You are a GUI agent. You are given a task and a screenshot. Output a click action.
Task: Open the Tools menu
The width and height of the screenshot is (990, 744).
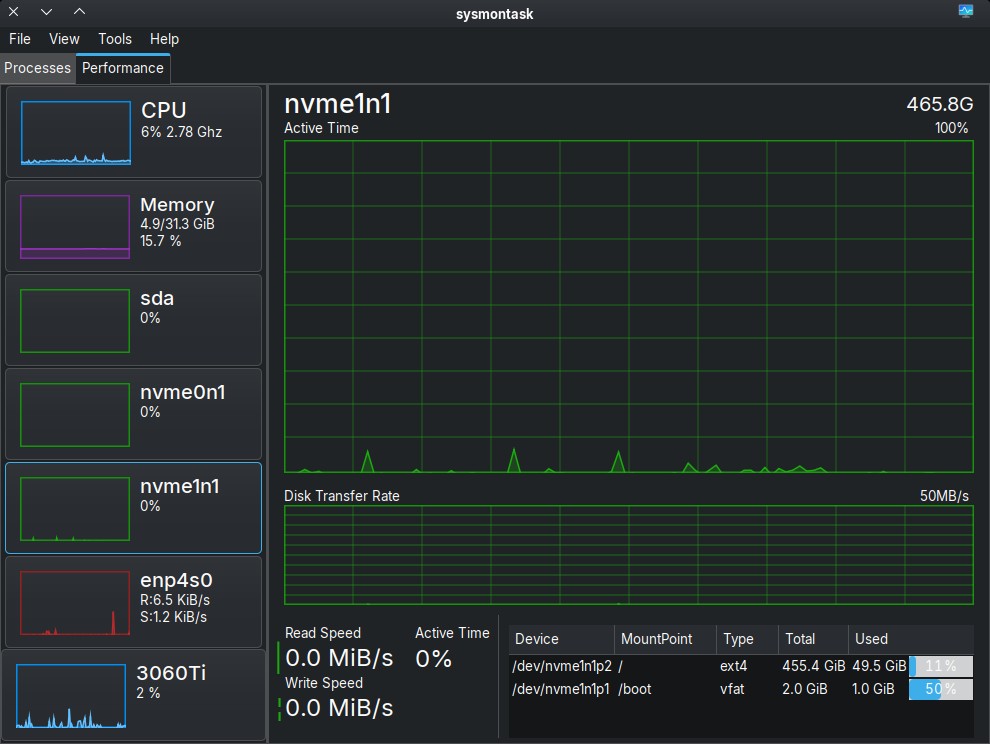[115, 39]
